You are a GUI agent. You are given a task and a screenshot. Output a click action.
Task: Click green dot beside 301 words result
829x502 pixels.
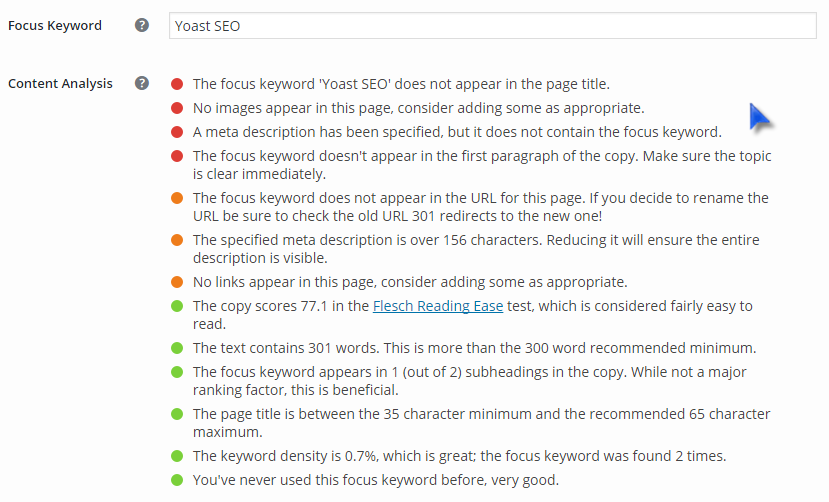coord(177,348)
